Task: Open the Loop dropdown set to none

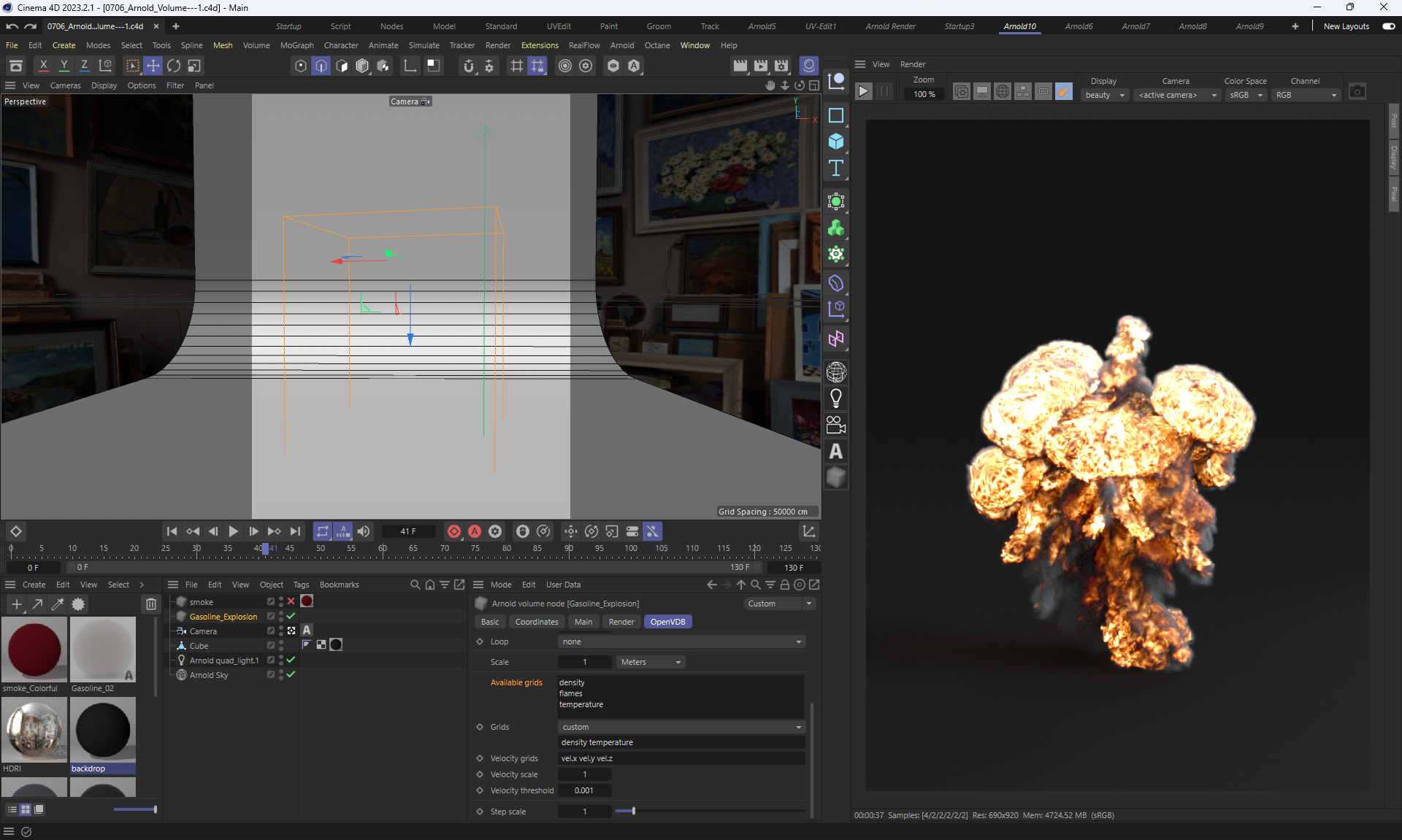Action: [681, 641]
